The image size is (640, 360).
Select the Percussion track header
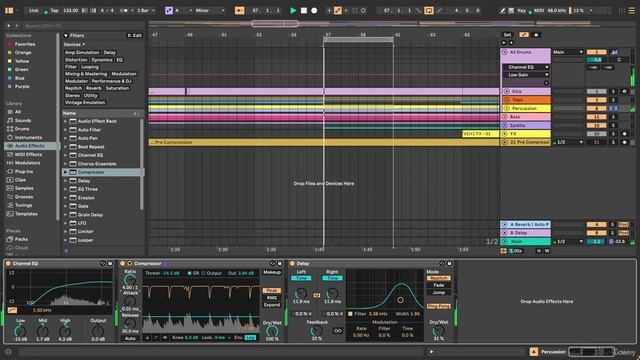pos(526,109)
